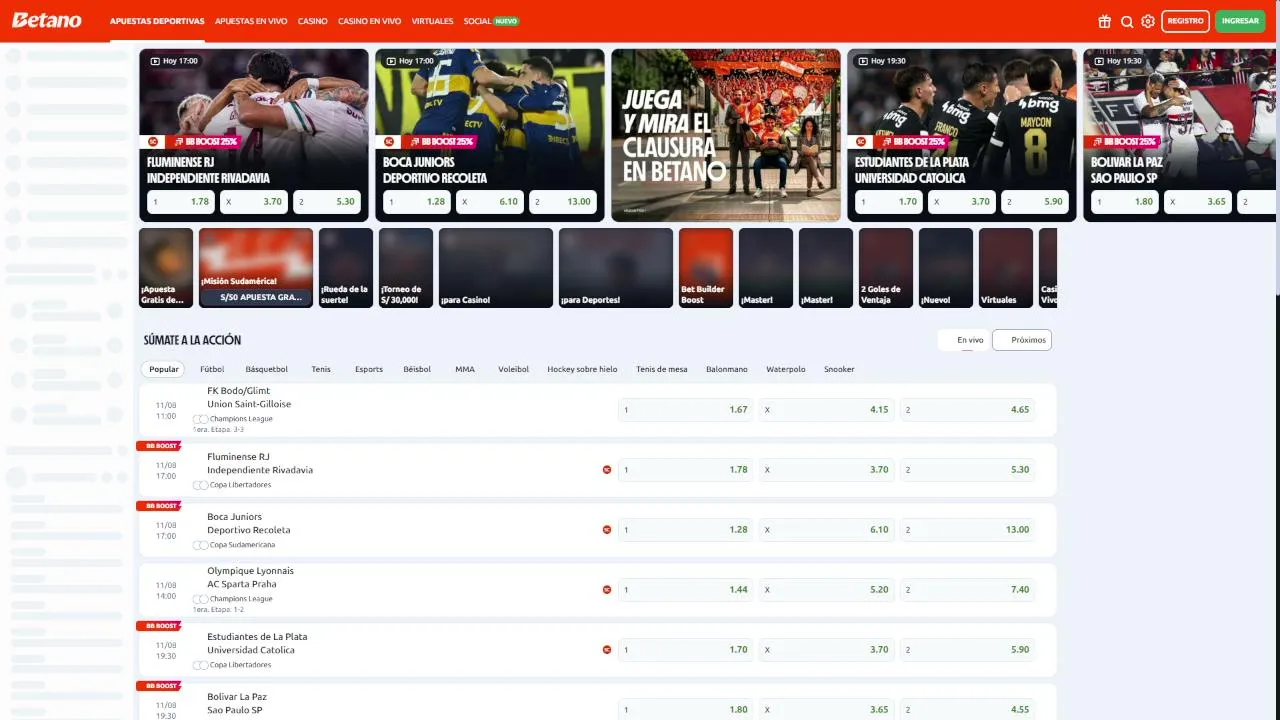Click the live stream icon on the Fluminense card
The height and width of the screenshot is (720, 1280).
point(155,61)
